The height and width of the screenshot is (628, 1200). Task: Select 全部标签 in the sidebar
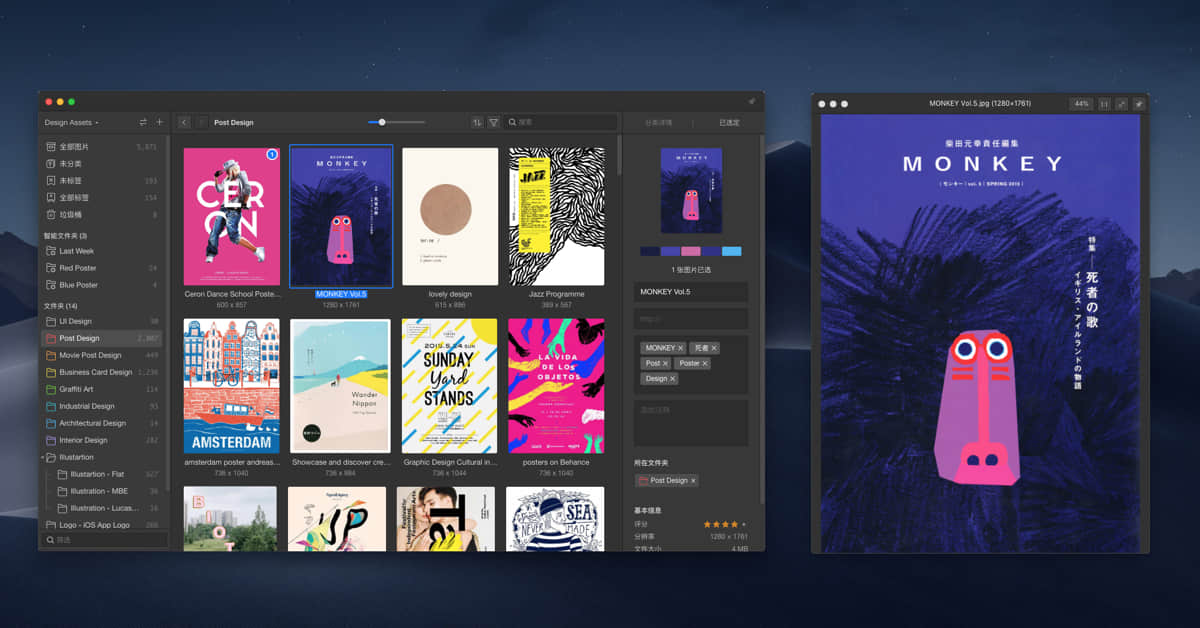tap(102, 198)
